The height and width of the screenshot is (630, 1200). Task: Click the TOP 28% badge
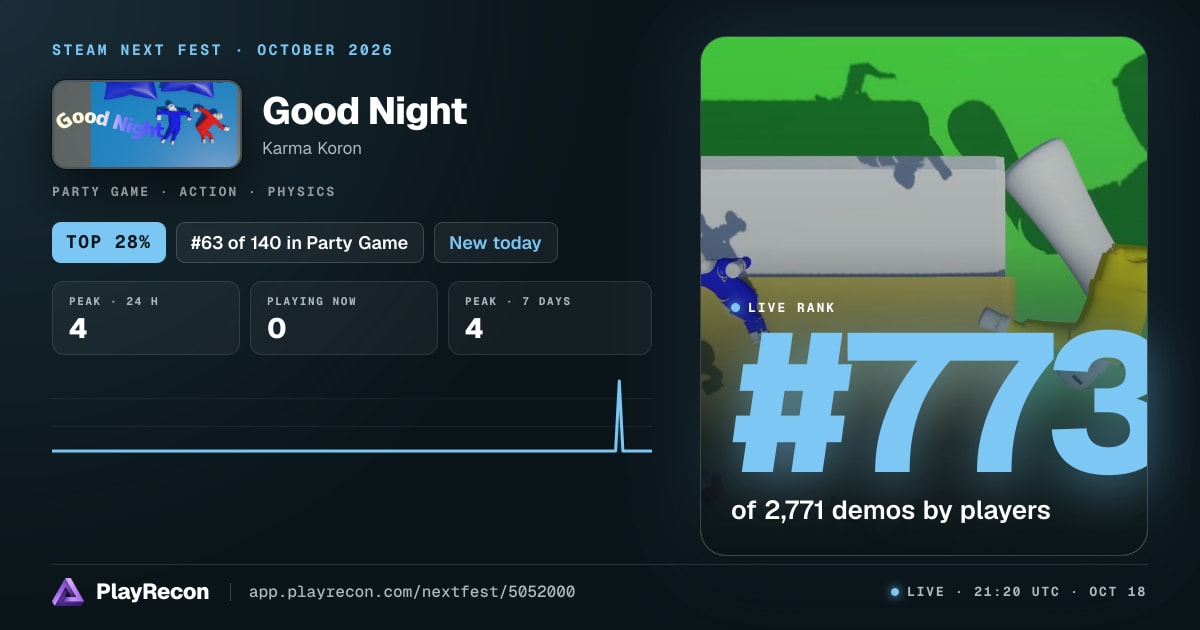point(109,242)
